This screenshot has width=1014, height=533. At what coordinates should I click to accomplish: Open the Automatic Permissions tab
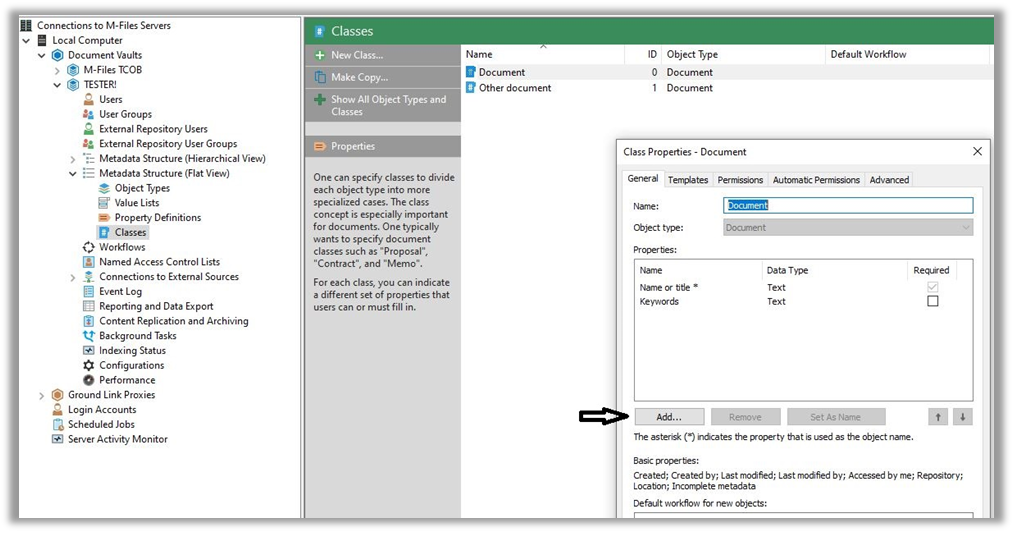(816, 180)
